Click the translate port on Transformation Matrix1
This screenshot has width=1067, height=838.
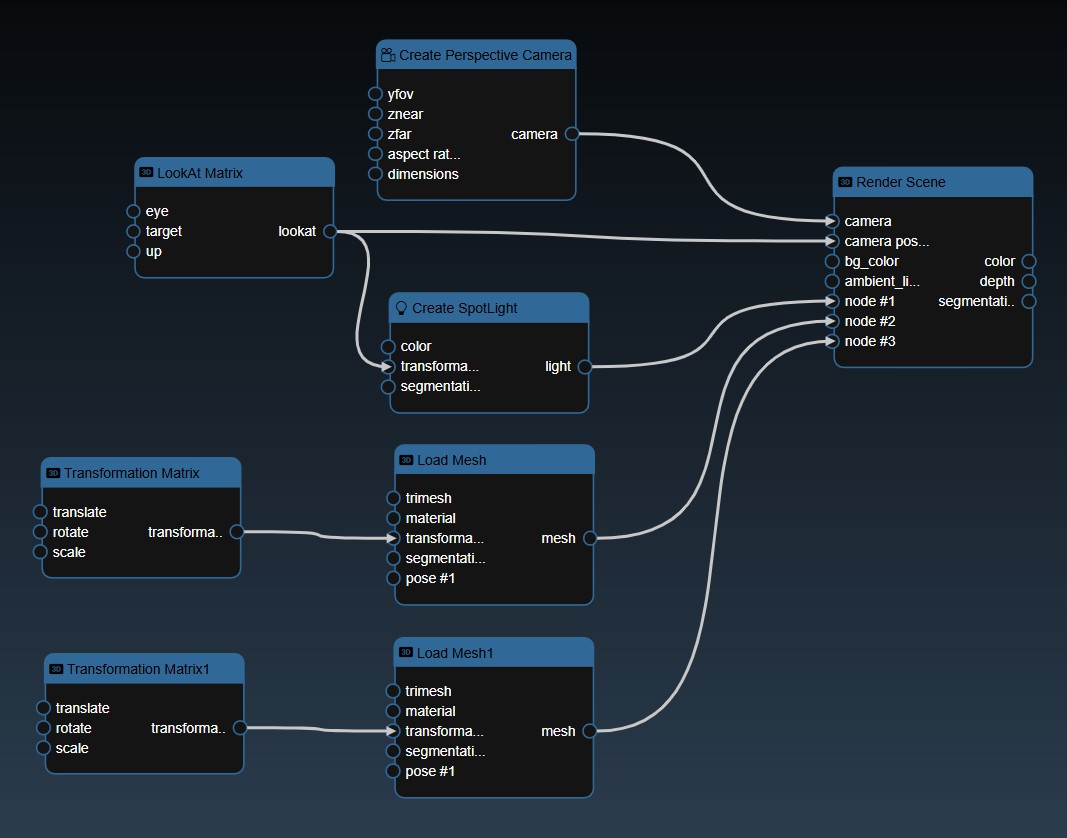point(43,708)
